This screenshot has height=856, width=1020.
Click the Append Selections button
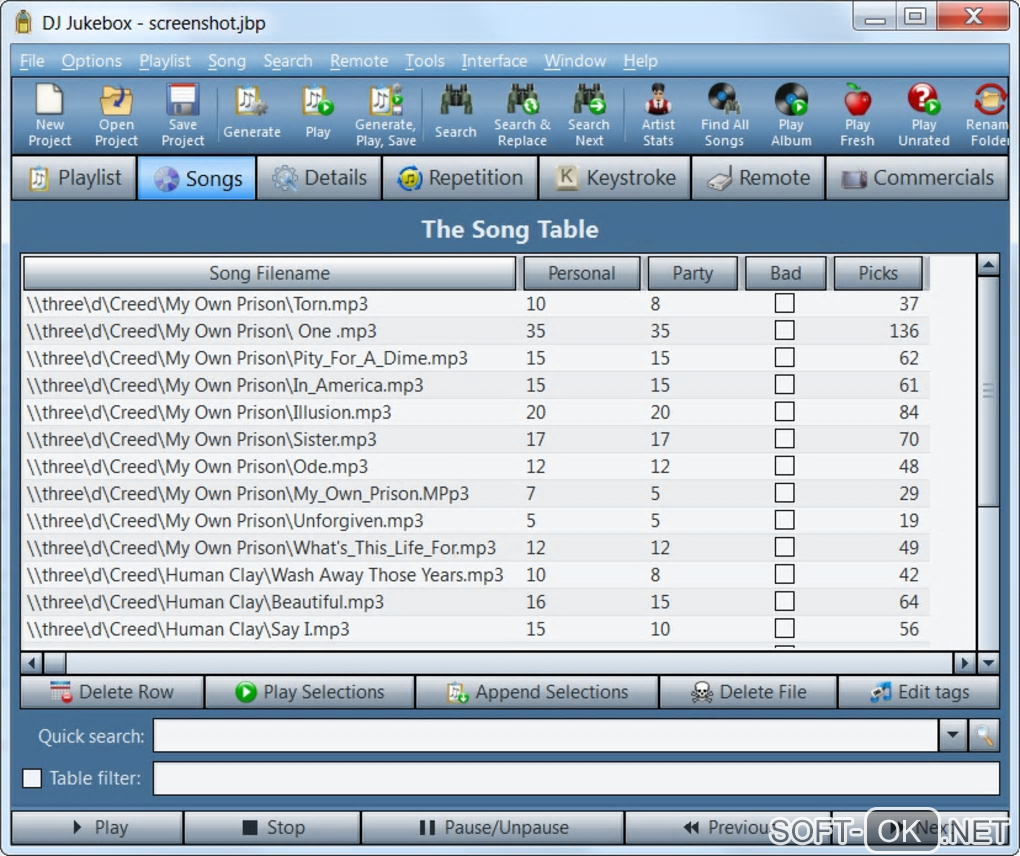pyautogui.click(x=537, y=692)
